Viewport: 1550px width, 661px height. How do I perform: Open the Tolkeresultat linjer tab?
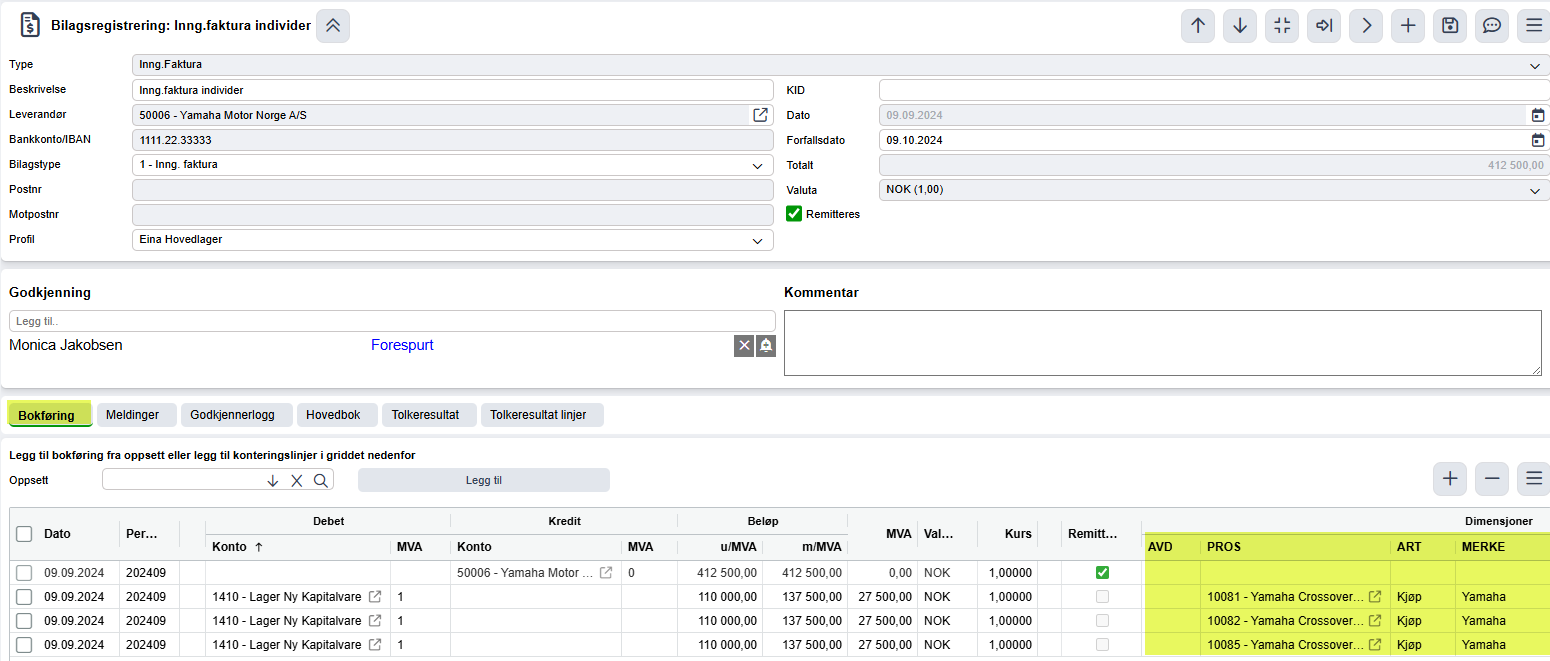(x=542, y=415)
